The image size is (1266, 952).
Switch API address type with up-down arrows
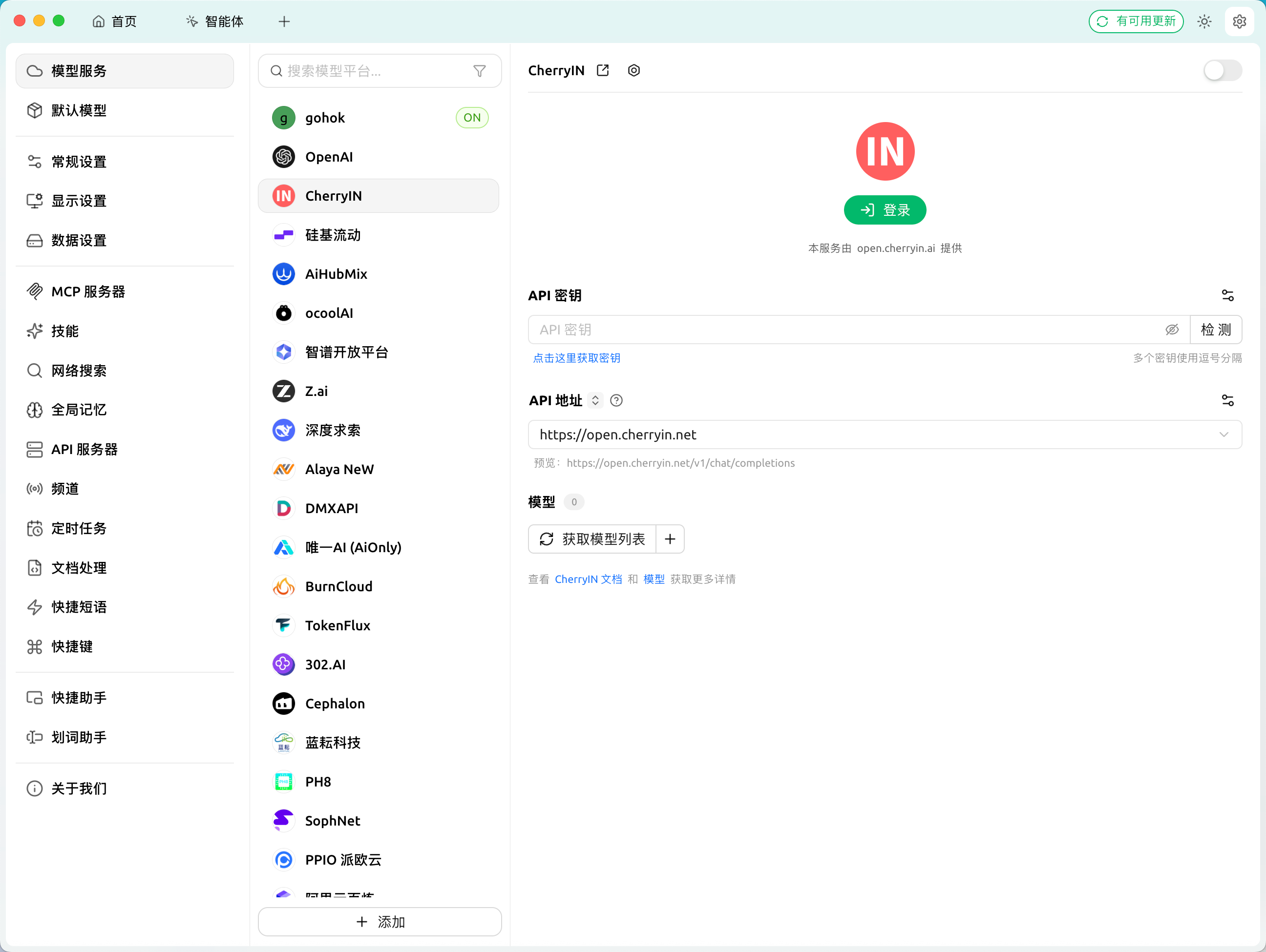(595, 400)
